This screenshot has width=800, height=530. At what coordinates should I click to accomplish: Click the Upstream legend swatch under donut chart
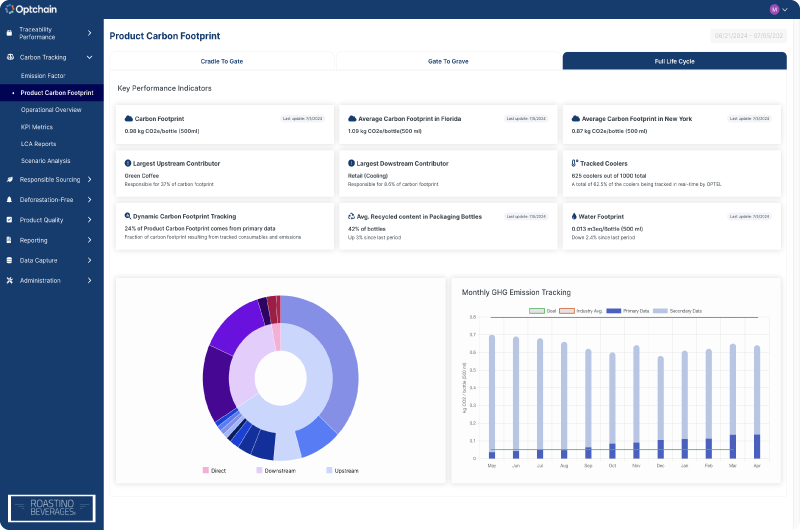[x=331, y=470]
